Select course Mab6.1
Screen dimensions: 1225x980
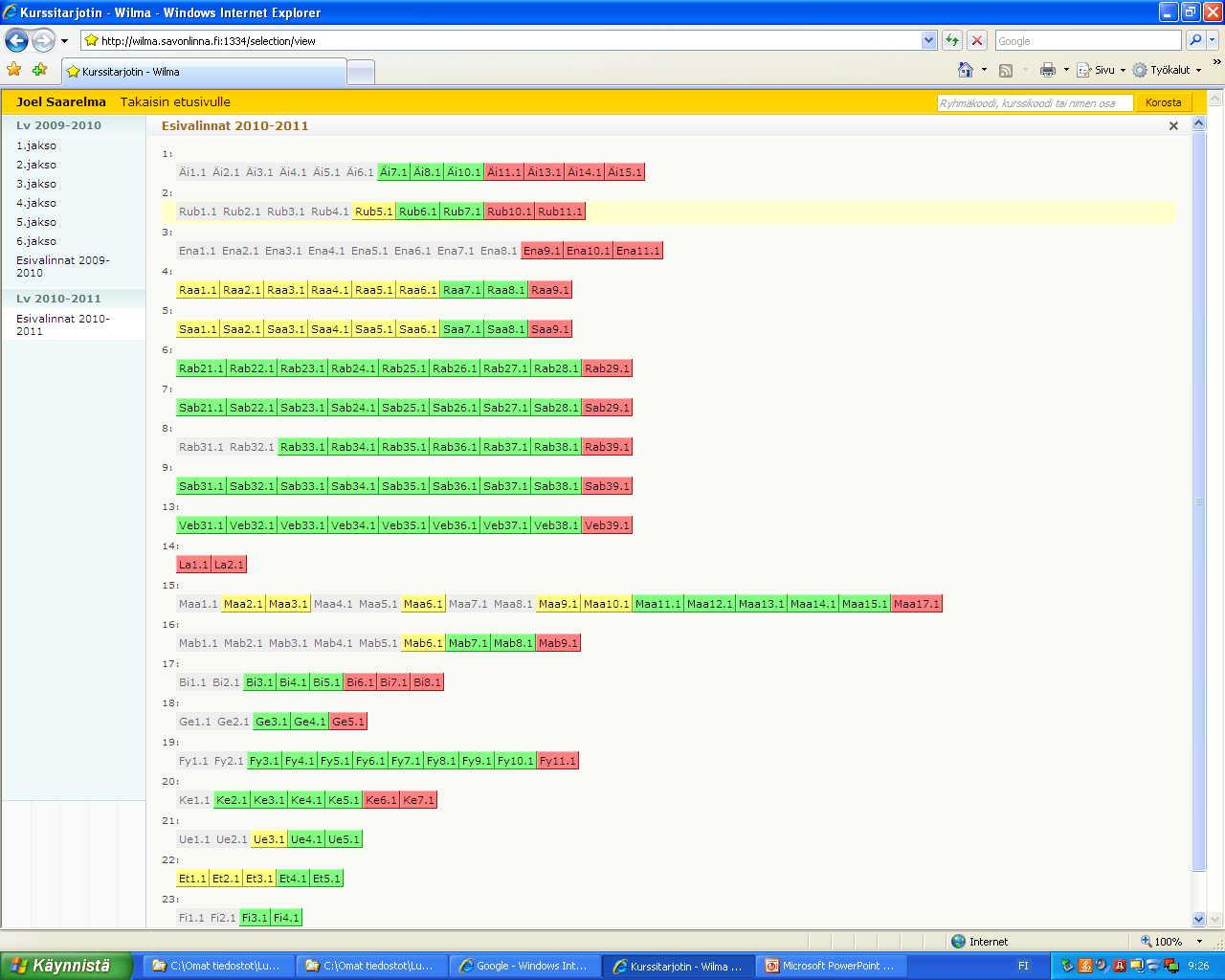coord(423,643)
